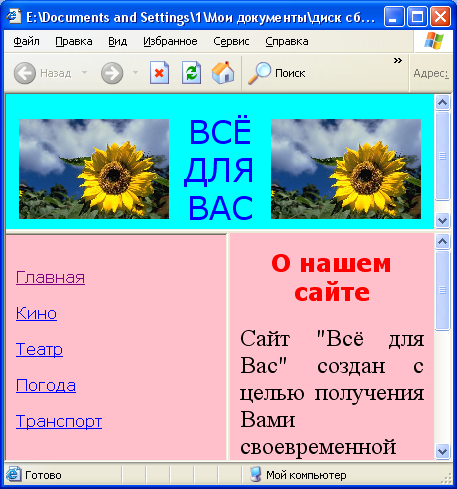Open the Избранное menu

pos(170,41)
